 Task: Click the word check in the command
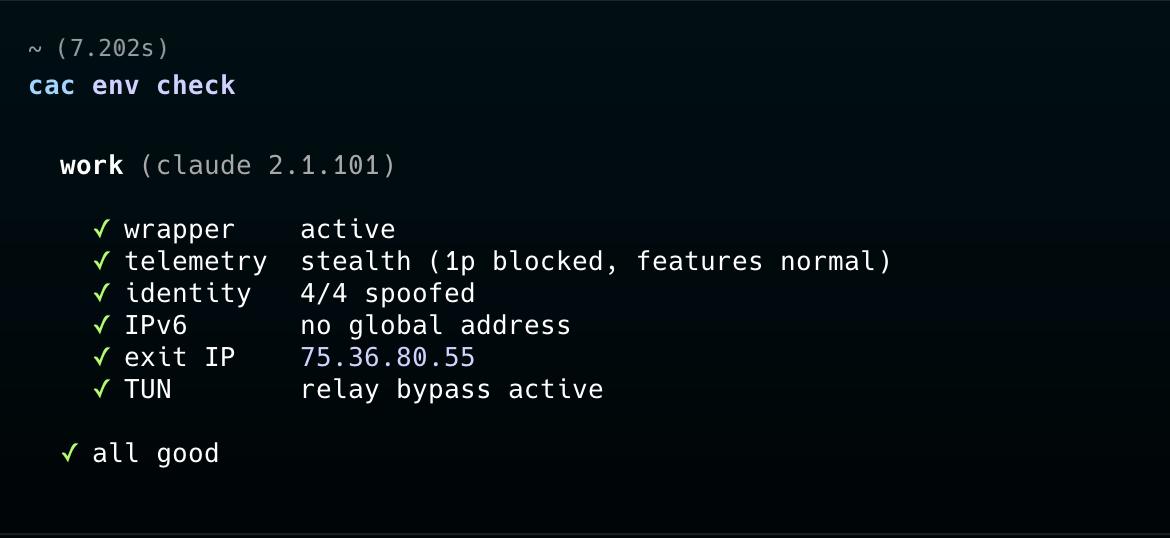(196, 85)
